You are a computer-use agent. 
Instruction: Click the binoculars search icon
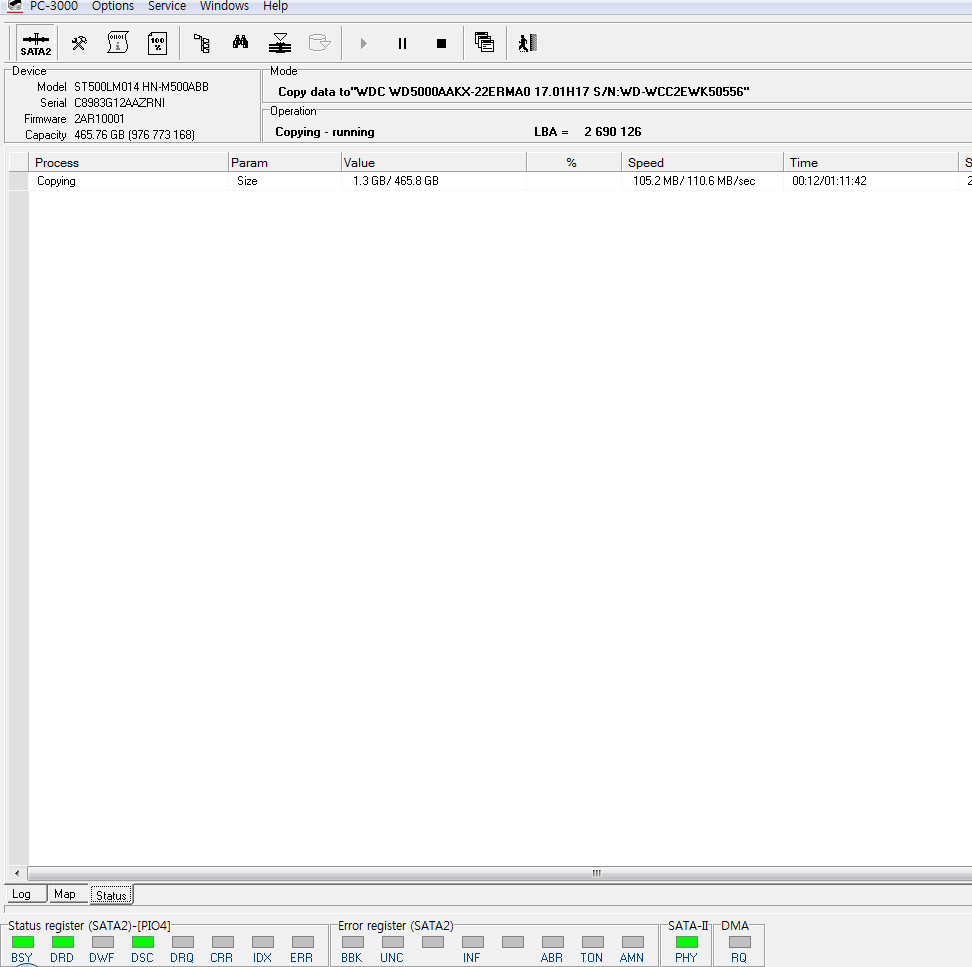tap(241, 43)
